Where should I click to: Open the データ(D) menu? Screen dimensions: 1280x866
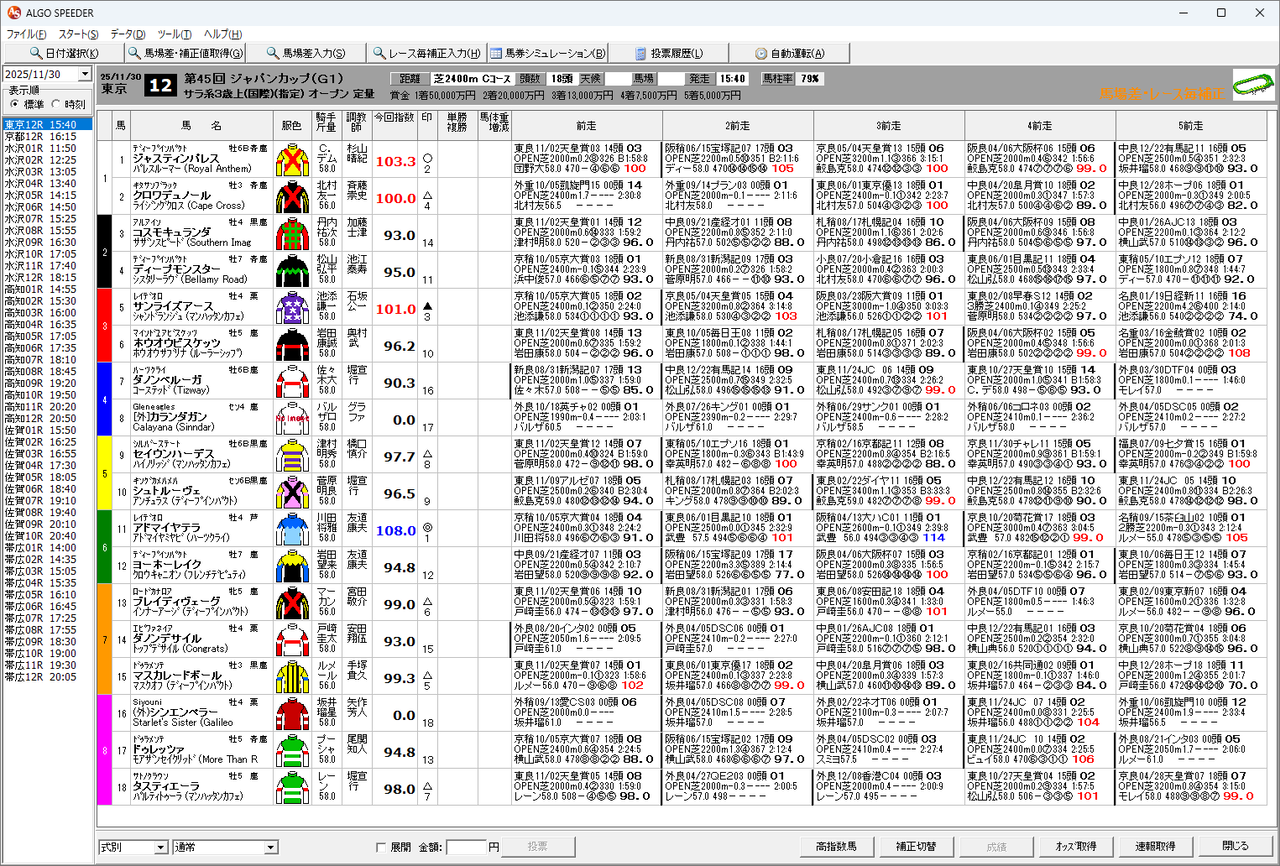[129, 33]
